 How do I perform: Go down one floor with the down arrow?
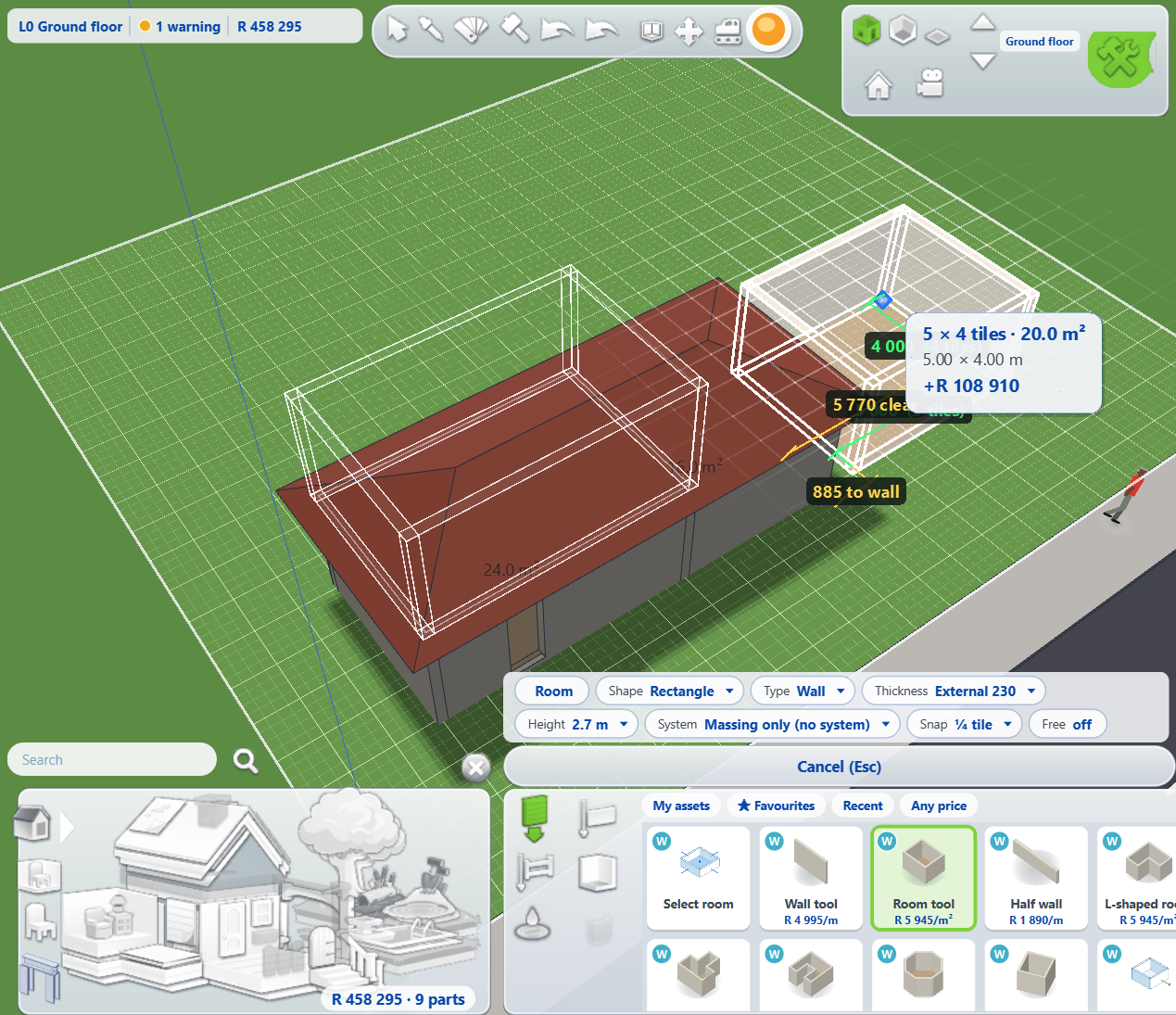tap(982, 61)
